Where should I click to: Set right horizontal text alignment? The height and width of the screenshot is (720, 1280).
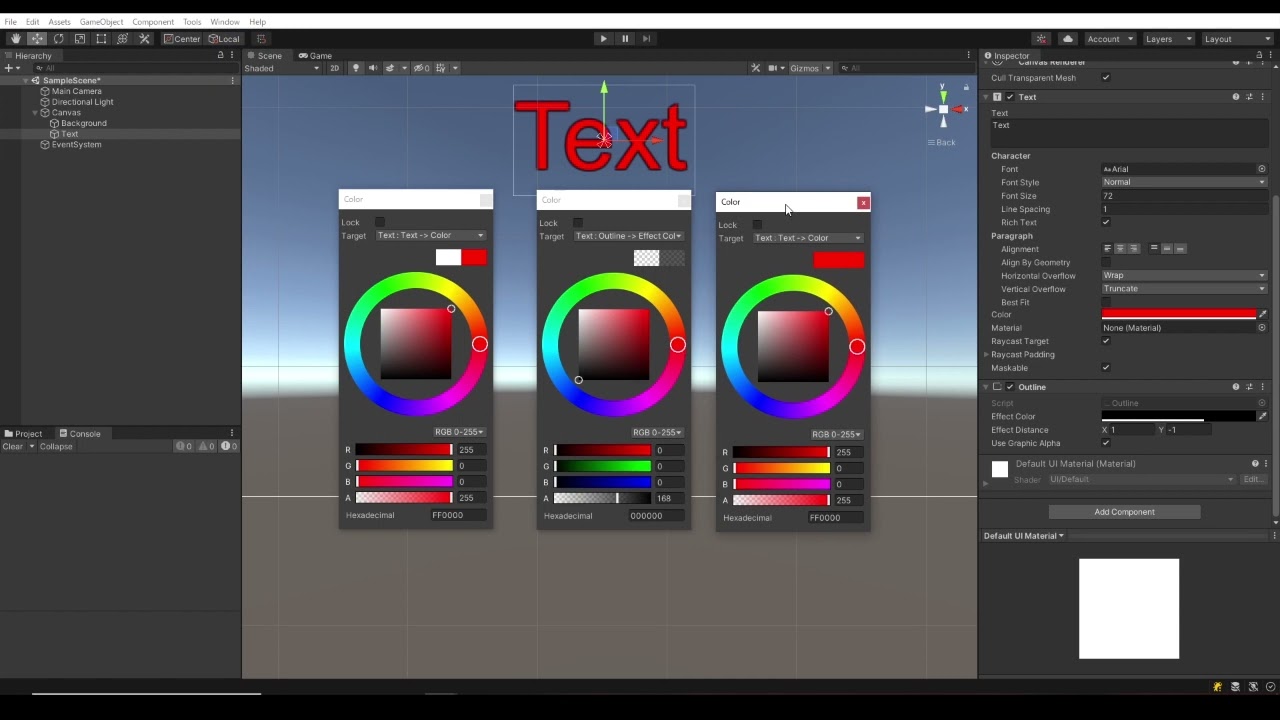[1133, 249]
